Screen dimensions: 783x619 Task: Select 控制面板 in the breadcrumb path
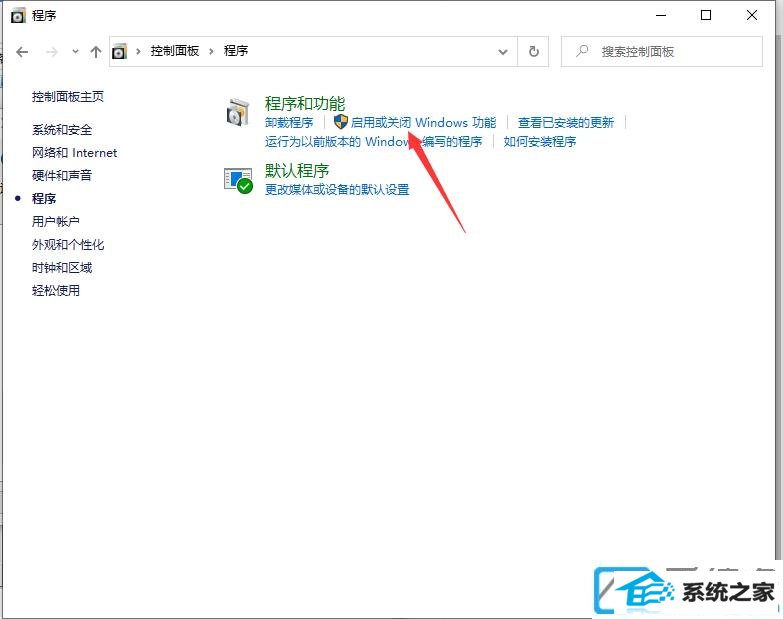click(x=175, y=51)
